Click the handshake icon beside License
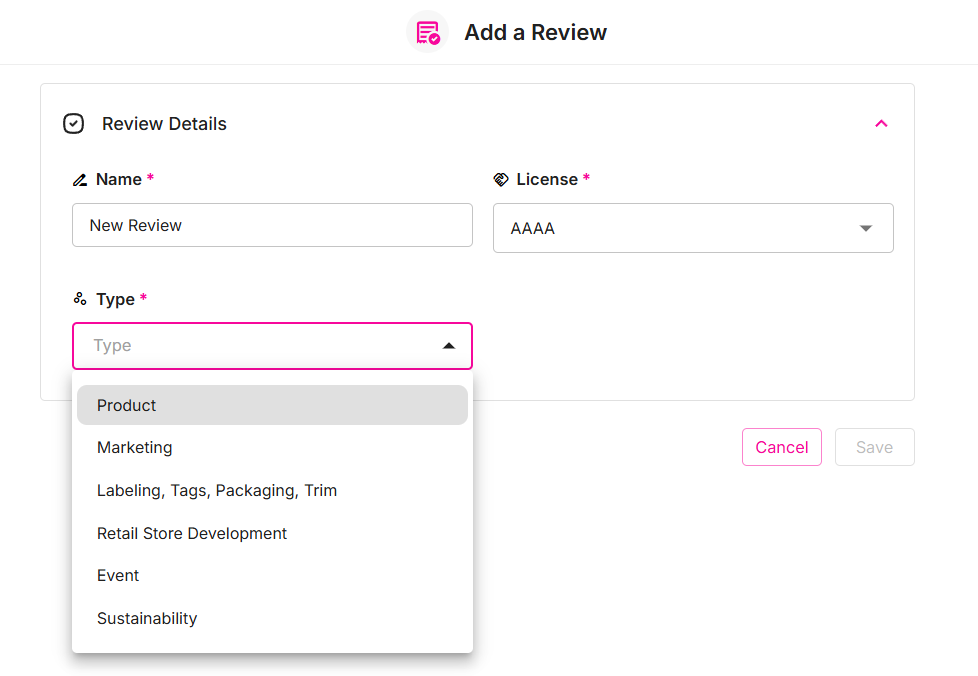Screen dimensions: 978x676 [x=501, y=180]
